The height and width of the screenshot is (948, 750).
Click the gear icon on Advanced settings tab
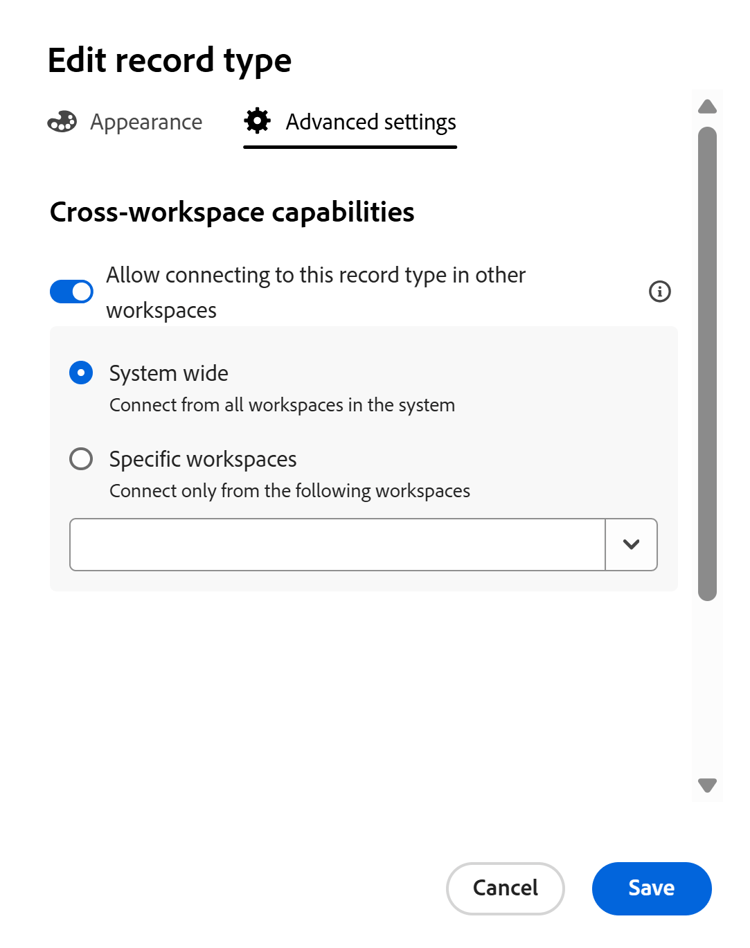(x=257, y=121)
